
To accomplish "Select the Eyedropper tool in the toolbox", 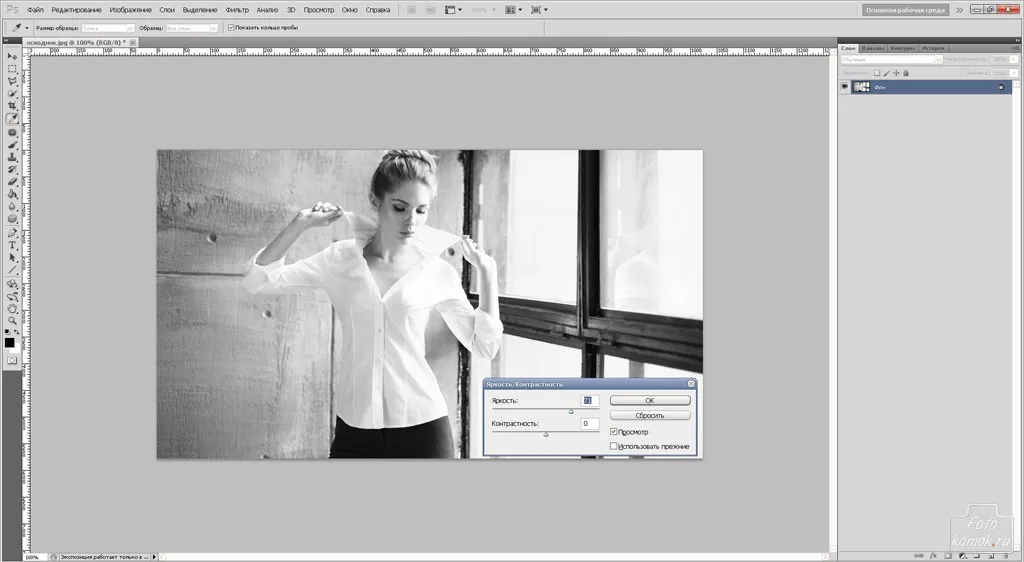I will pyautogui.click(x=12, y=119).
